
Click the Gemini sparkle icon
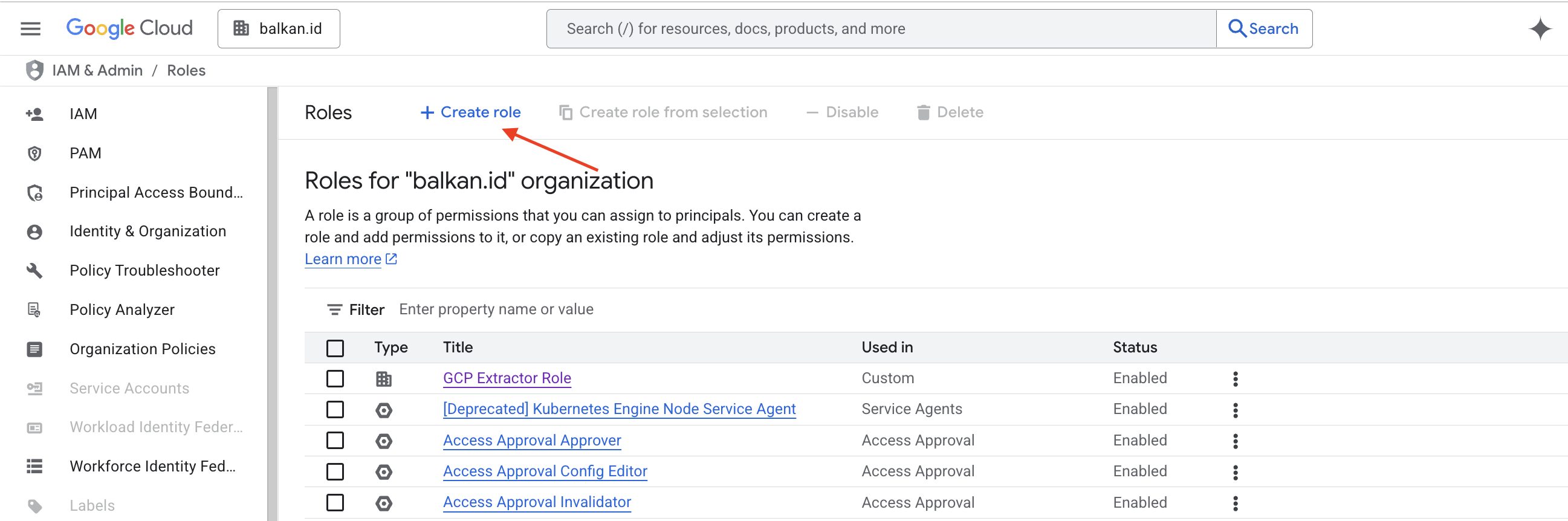click(x=1540, y=28)
